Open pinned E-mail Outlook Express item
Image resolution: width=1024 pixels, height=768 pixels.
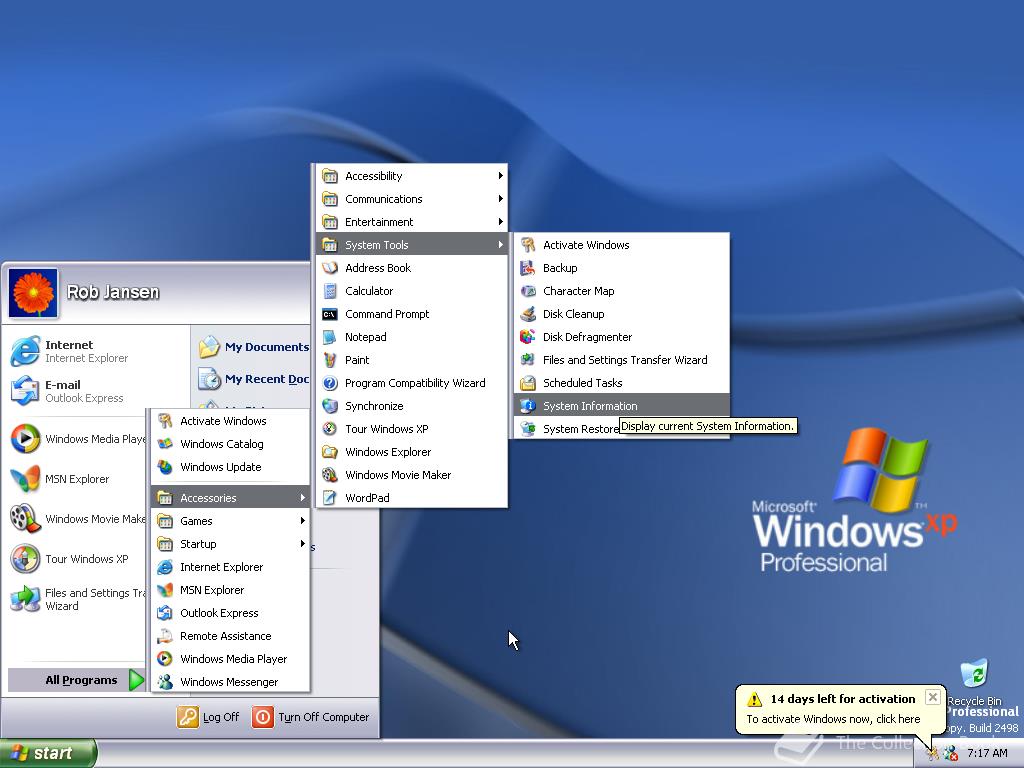click(96, 391)
